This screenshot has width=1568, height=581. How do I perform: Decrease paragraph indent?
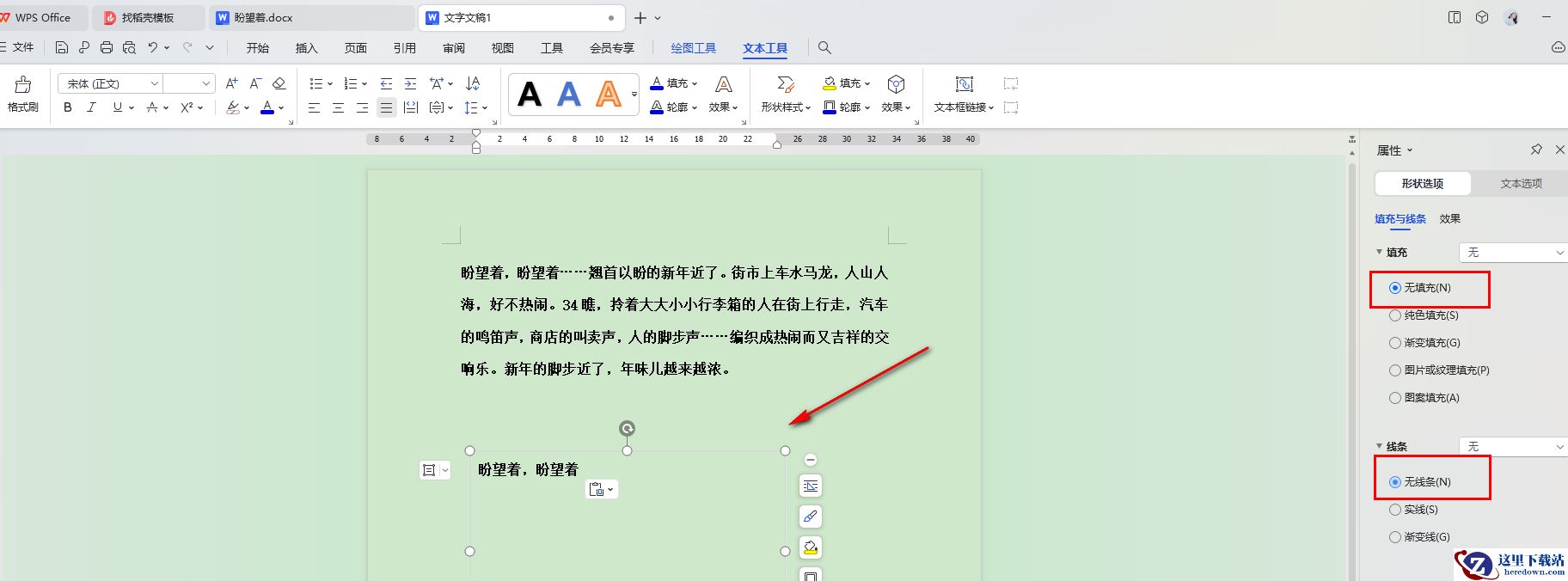tap(386, 83)
